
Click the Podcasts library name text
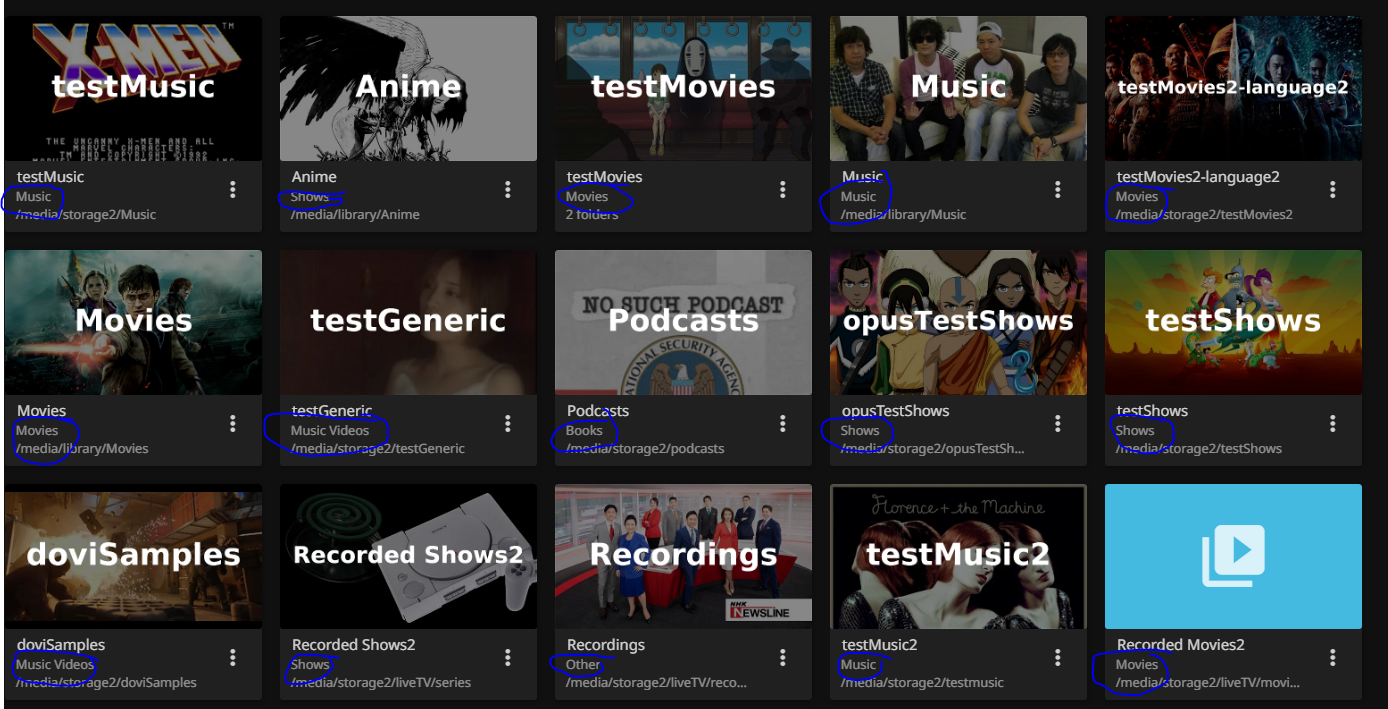coord(598,411)
